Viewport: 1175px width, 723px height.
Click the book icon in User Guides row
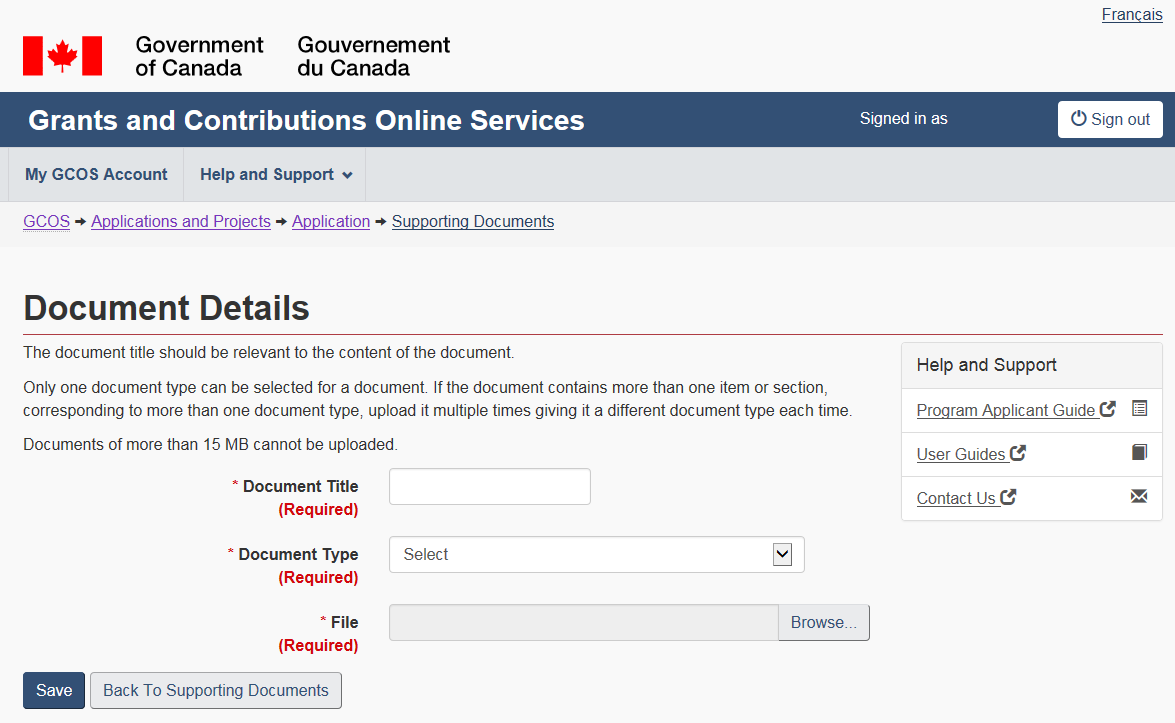(1139, 453)
